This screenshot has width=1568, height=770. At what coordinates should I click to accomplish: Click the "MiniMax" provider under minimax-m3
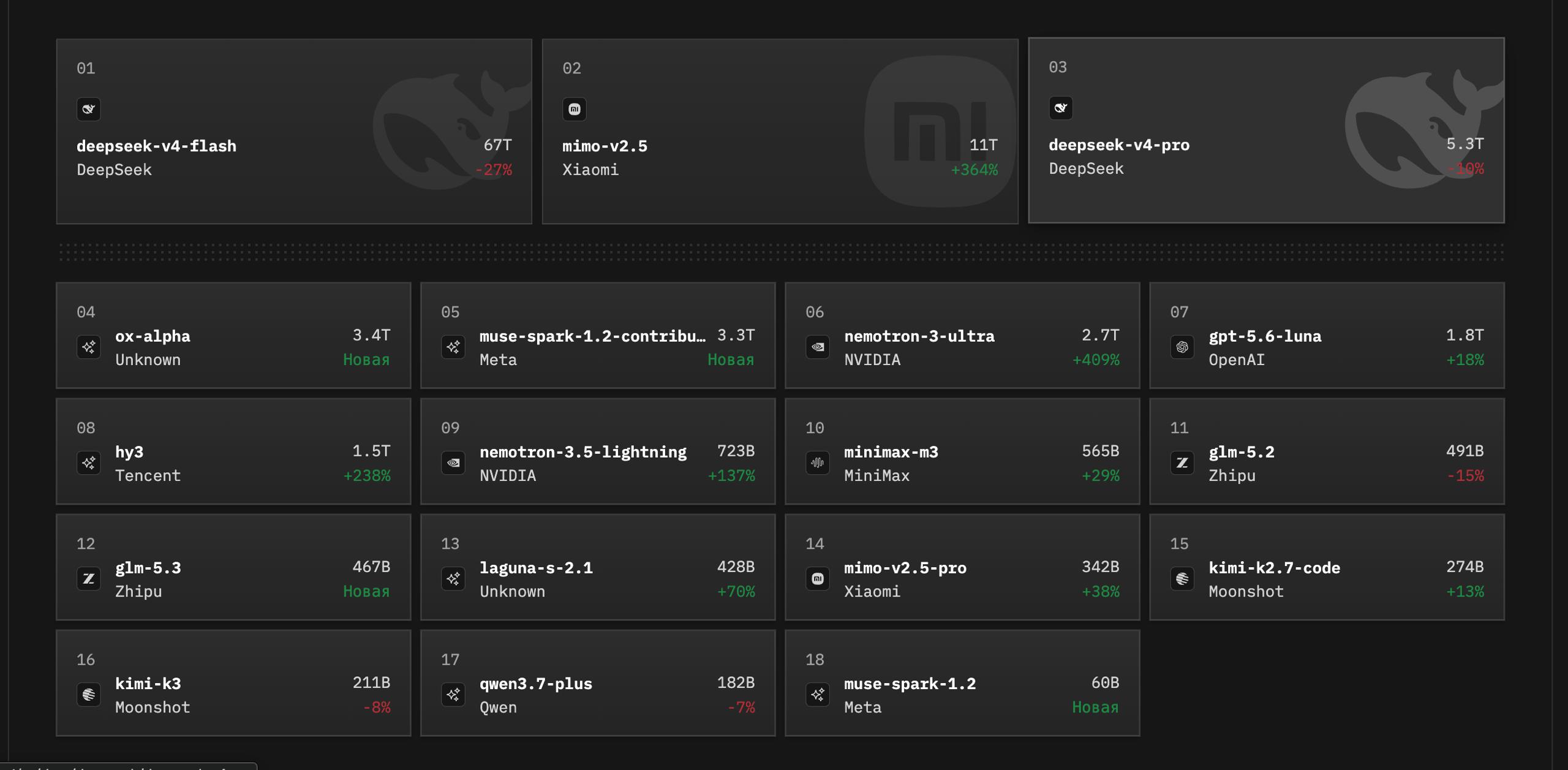point(877,476)
